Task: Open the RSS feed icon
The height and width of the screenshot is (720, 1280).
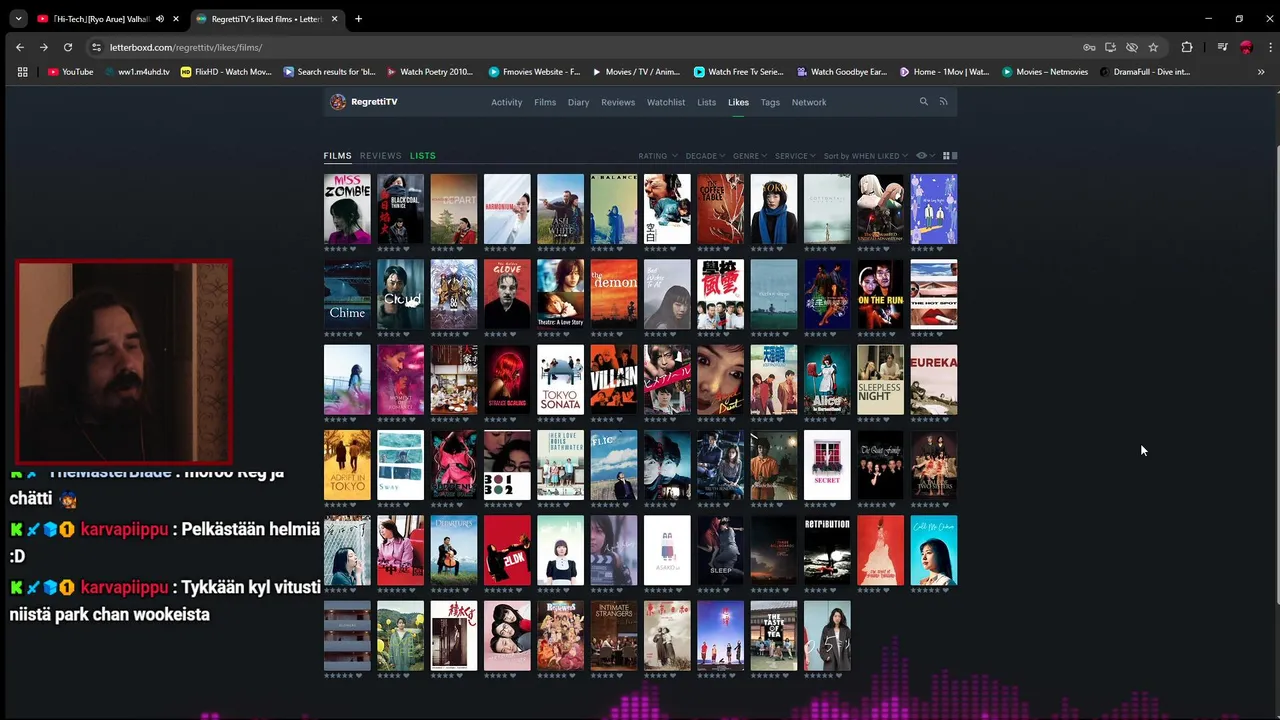Action: [x=943, y=102]
